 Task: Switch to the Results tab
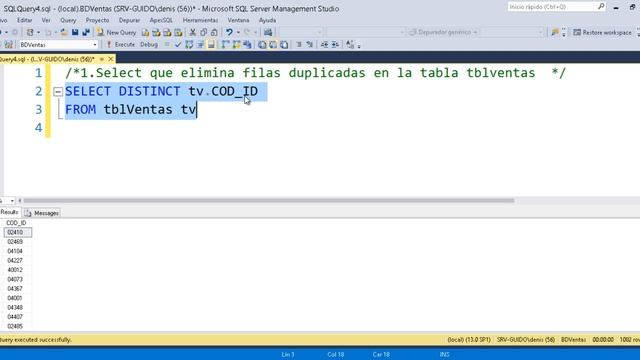[x=9, y=212]
